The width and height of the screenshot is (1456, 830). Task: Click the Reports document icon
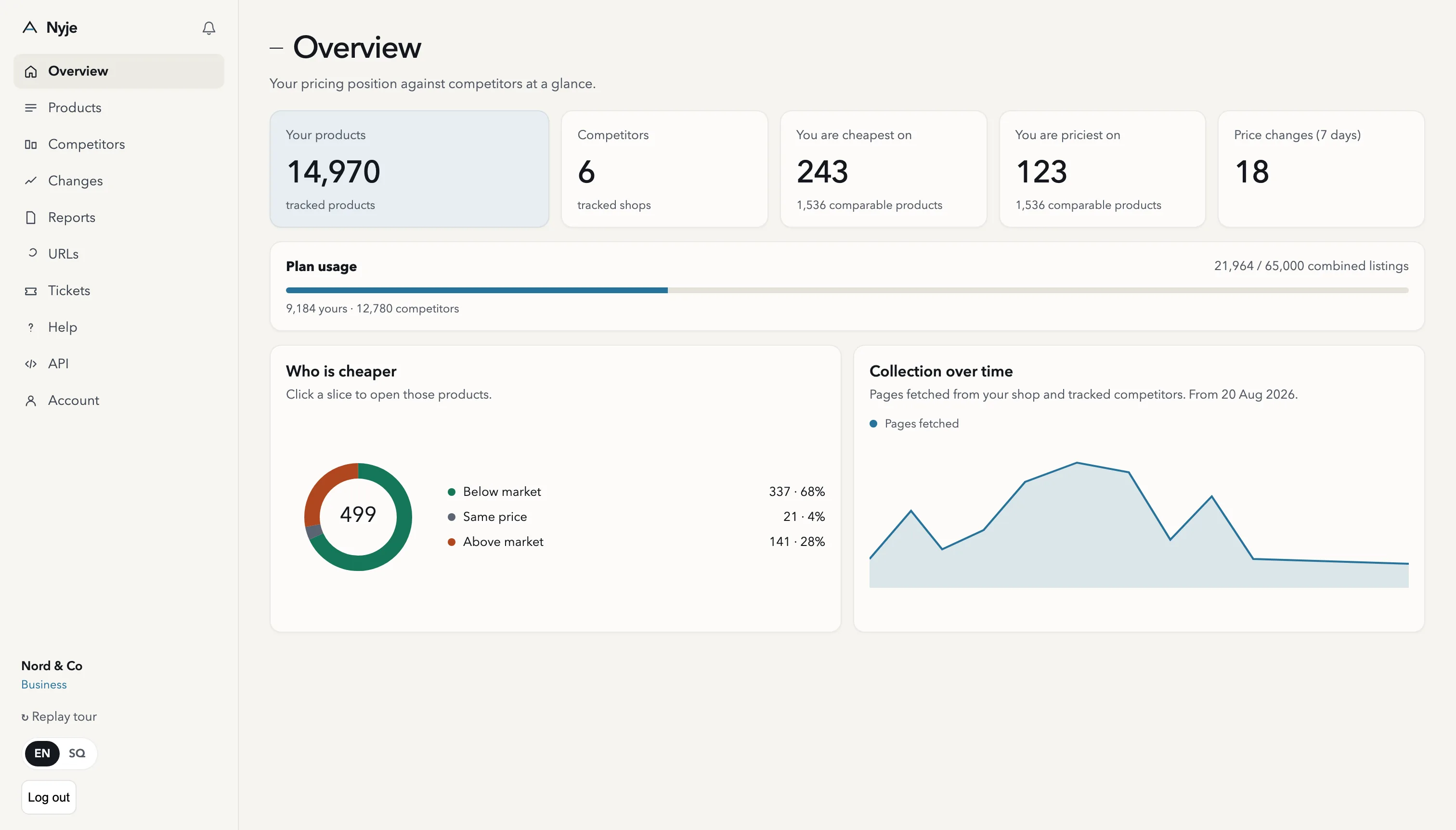(x=31, y=217)
